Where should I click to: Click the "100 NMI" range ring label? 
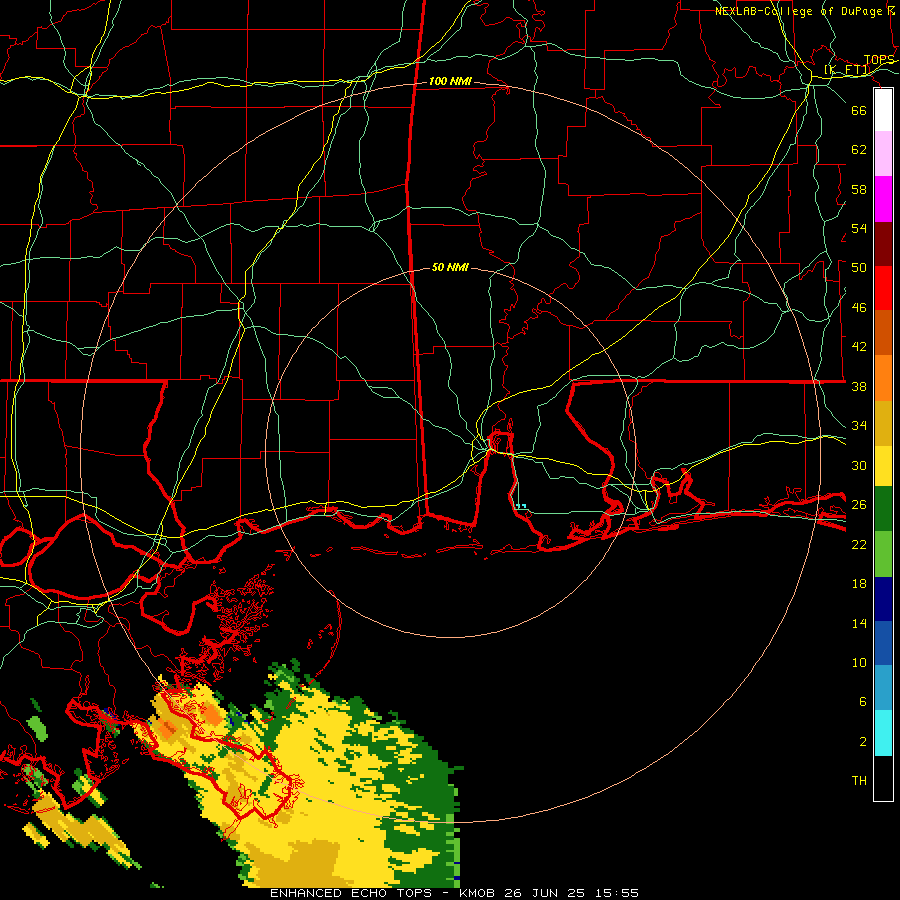[450, 82]
